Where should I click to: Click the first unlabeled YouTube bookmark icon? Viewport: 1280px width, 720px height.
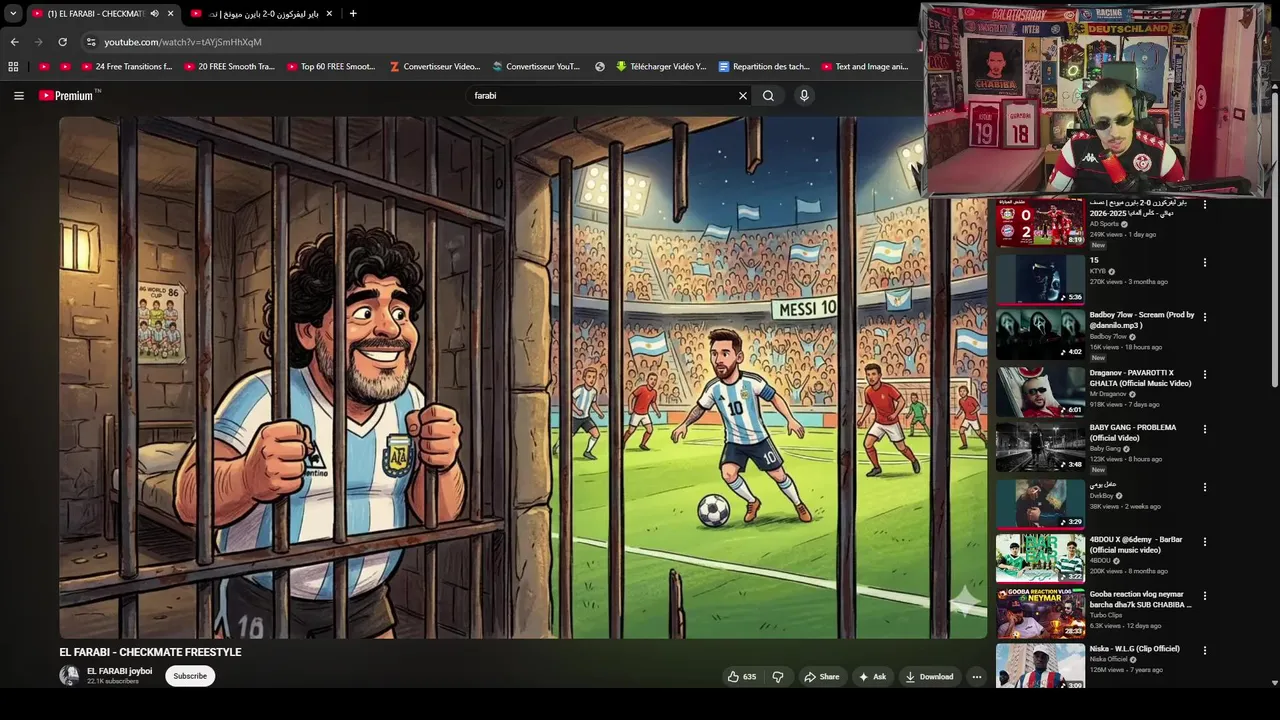[44, 67]
